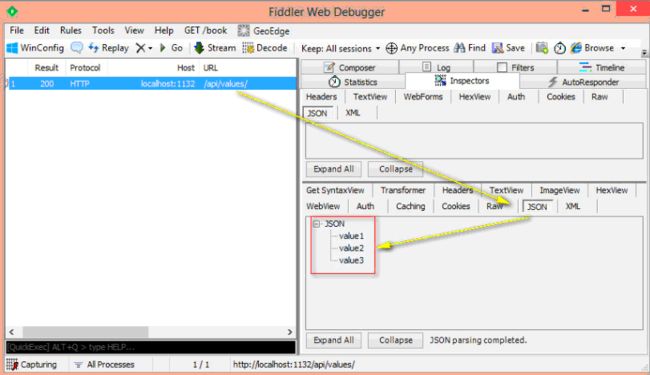Click the All Processes status bar filter
650x375 pixels.
(104, 365)
